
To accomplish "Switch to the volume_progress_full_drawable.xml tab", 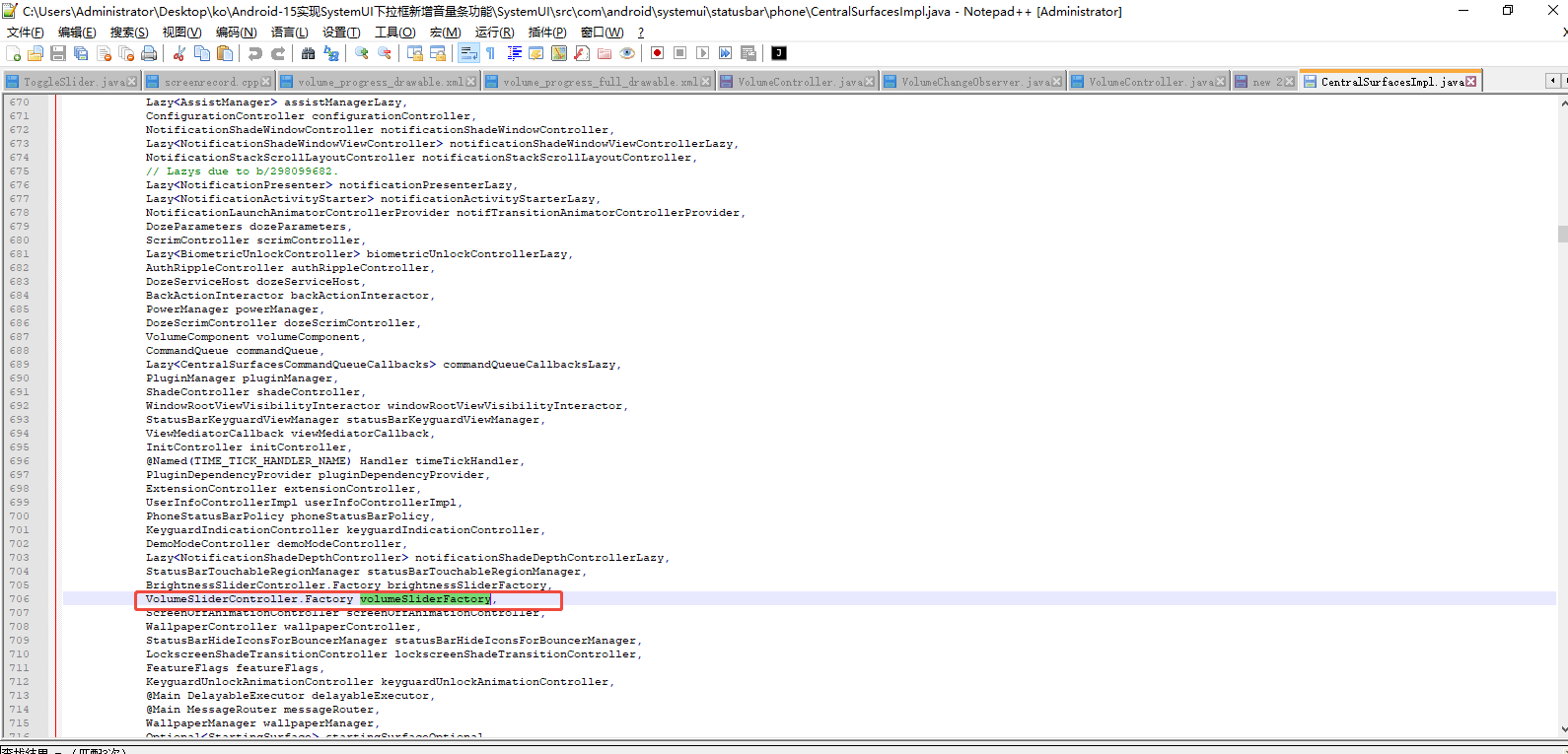I will click(x=599, y=82).
